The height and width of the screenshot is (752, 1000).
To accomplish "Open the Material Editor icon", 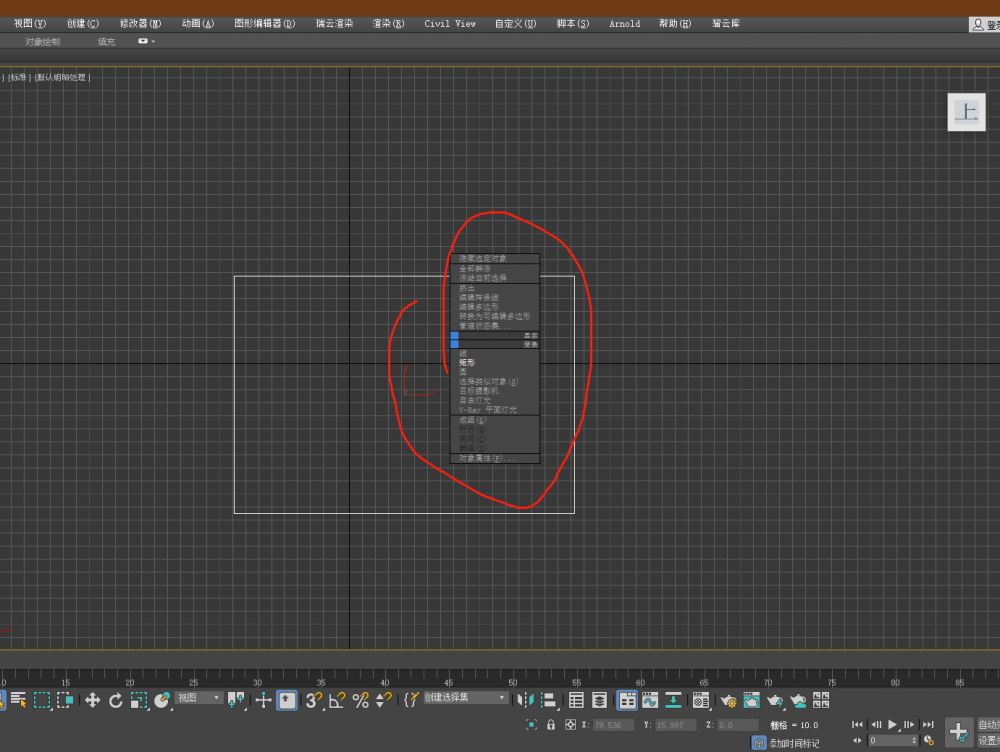I will click(x=701, y=700).
